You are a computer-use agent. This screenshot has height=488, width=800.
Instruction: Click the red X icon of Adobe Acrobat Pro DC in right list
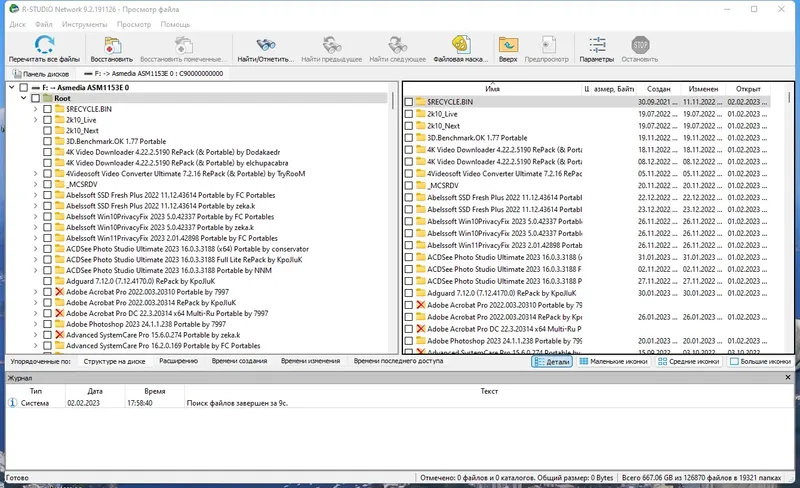click(x=420, y=329)
